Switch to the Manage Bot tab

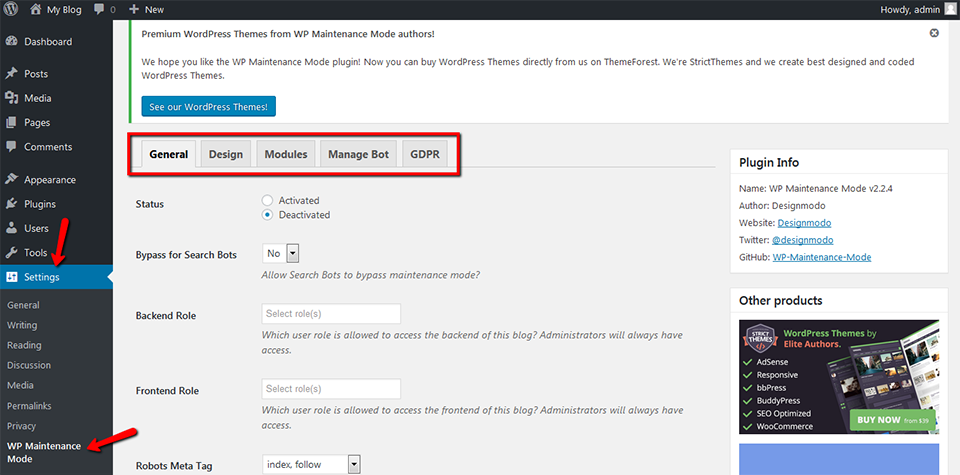359,154
